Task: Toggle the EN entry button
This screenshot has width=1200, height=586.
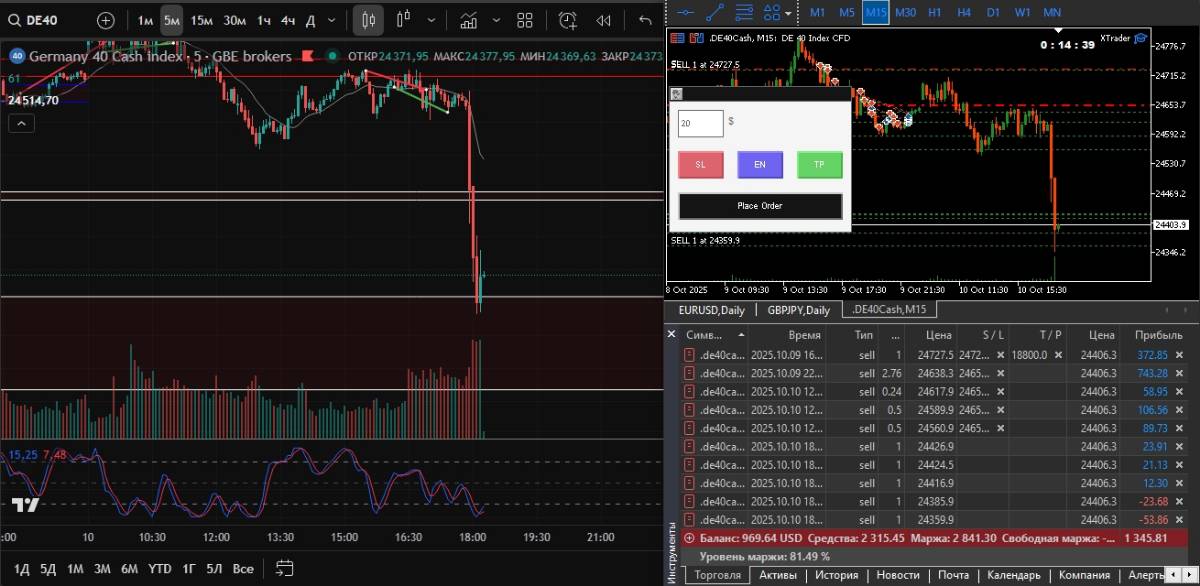Action: [759, 165]
